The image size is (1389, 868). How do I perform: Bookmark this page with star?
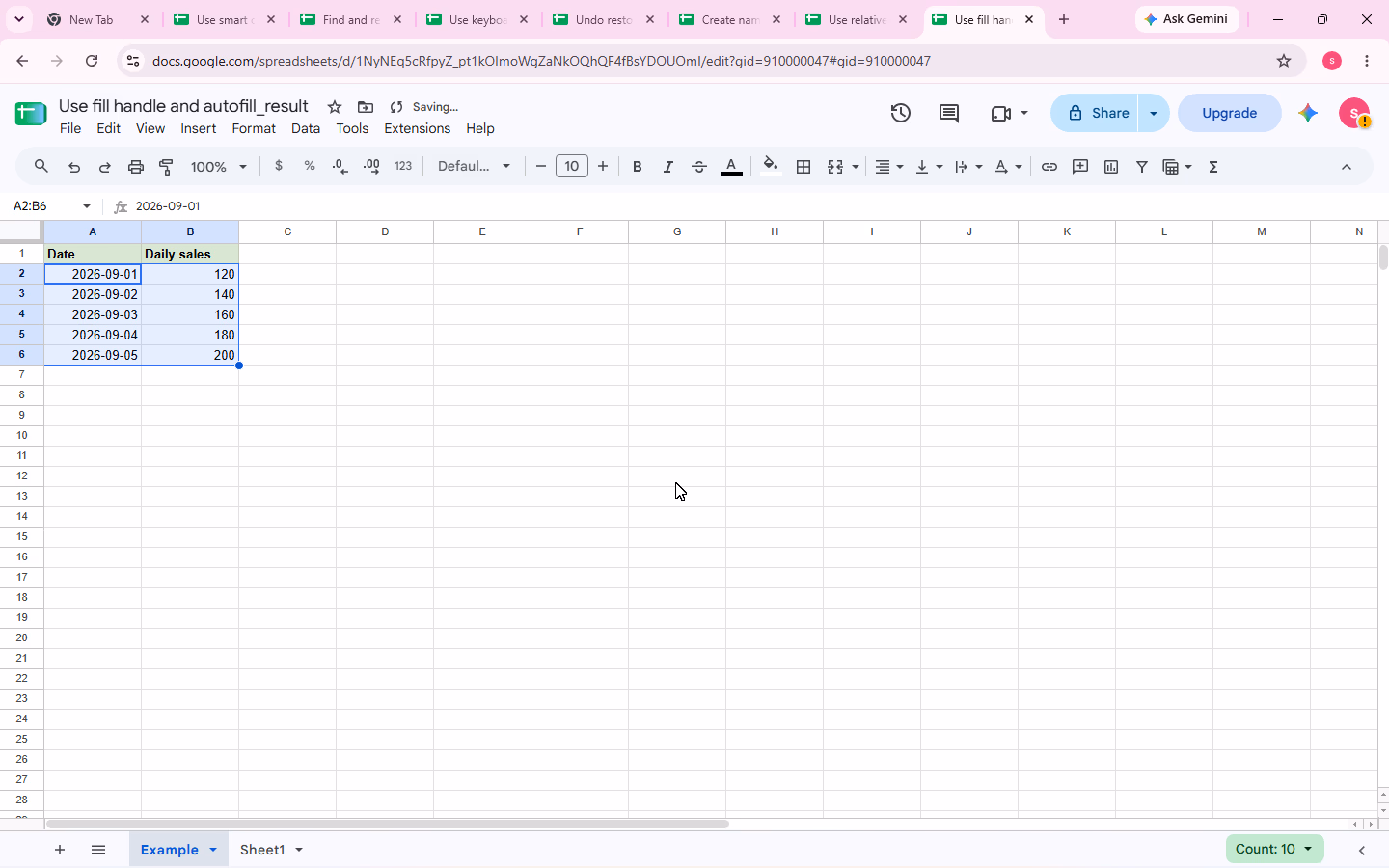(x=1284, y=61)
